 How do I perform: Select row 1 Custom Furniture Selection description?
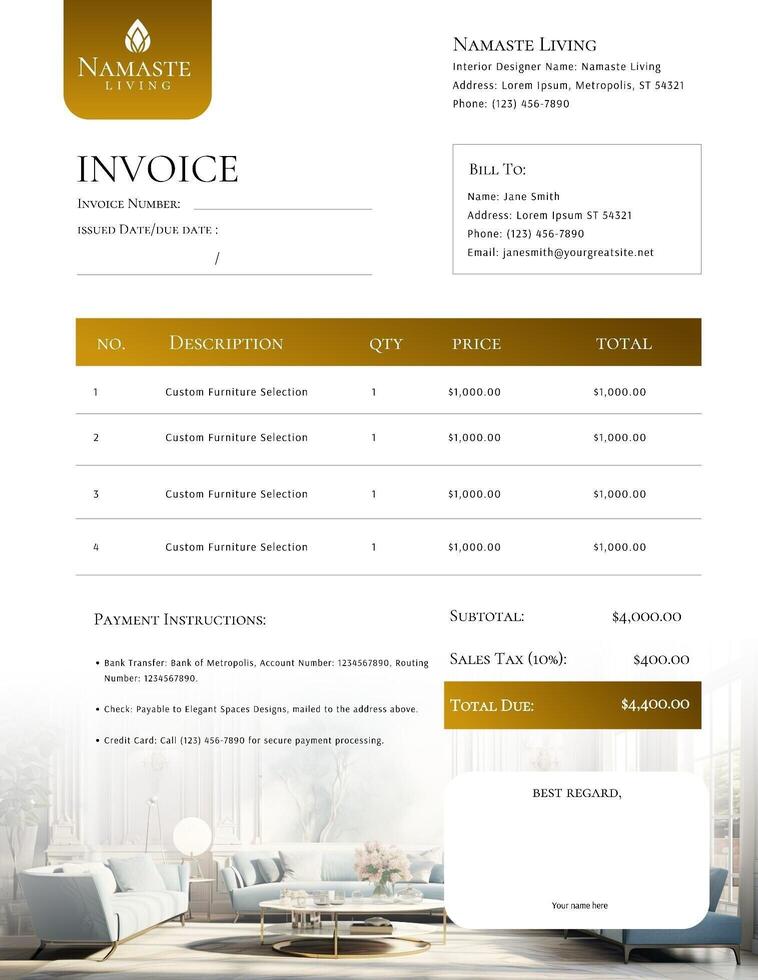point(236,392)
